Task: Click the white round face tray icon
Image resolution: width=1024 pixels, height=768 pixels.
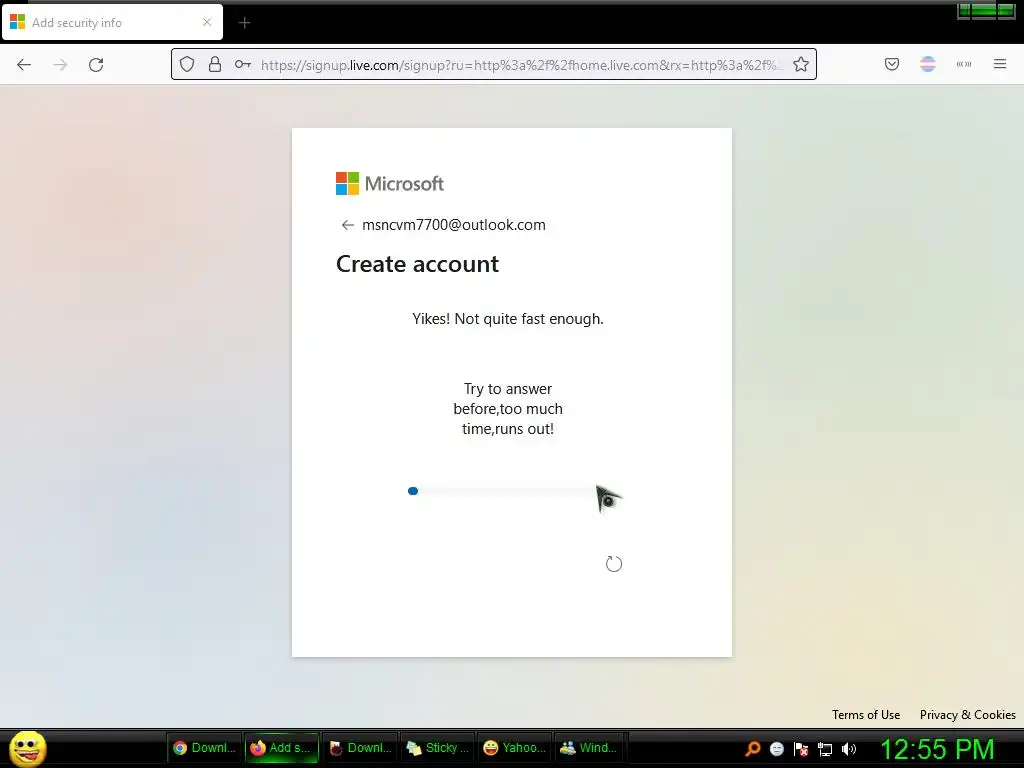Action: tap(776, 749)
